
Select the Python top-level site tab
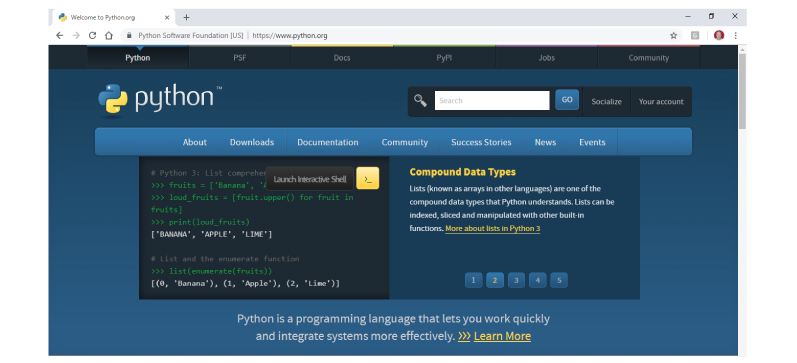[x=138, y=57]
